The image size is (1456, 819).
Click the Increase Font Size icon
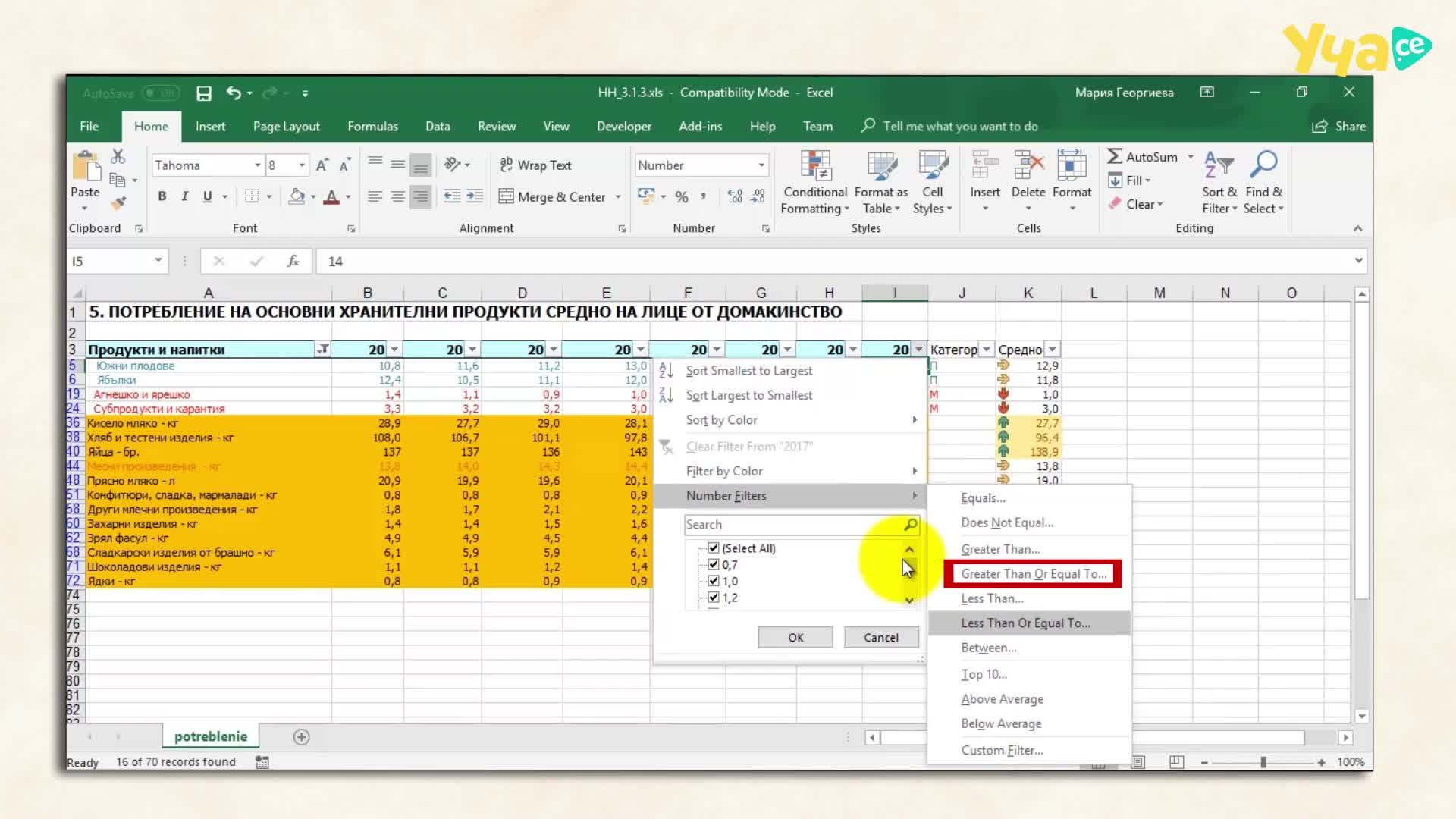(x=322, y=165)
